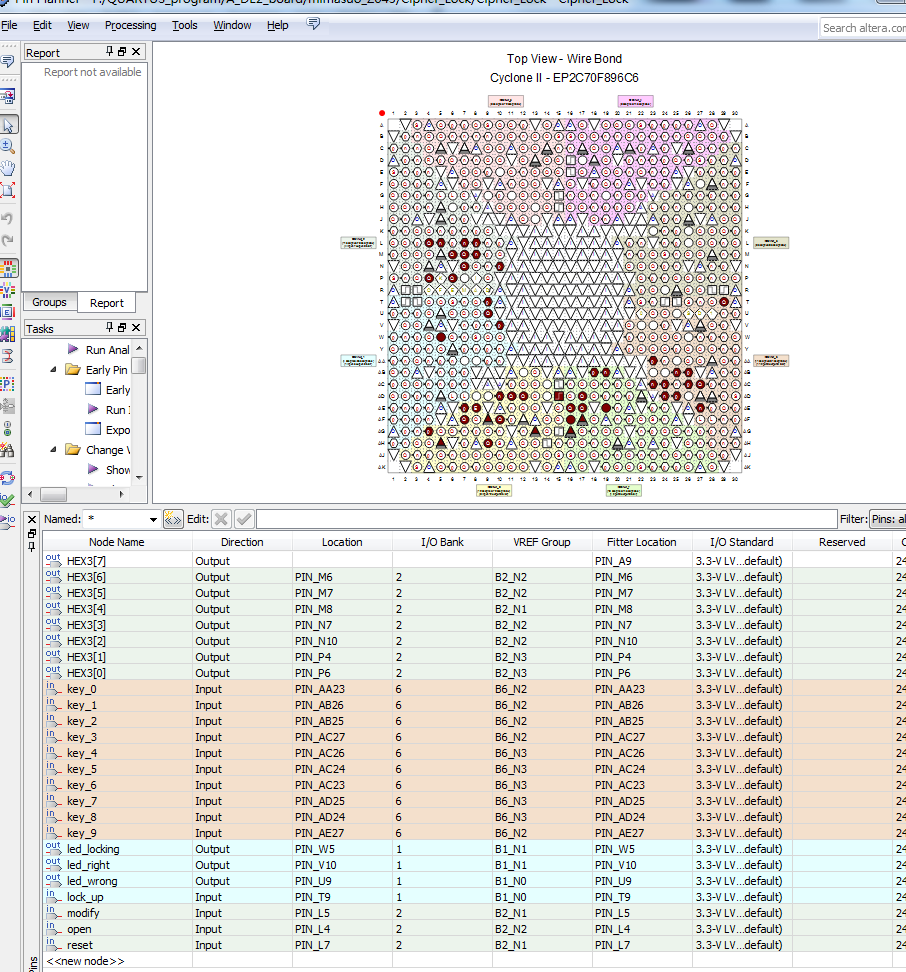Open the Processing menu
The height and width of the screenshot is (972, 906).
coord(130,25)
